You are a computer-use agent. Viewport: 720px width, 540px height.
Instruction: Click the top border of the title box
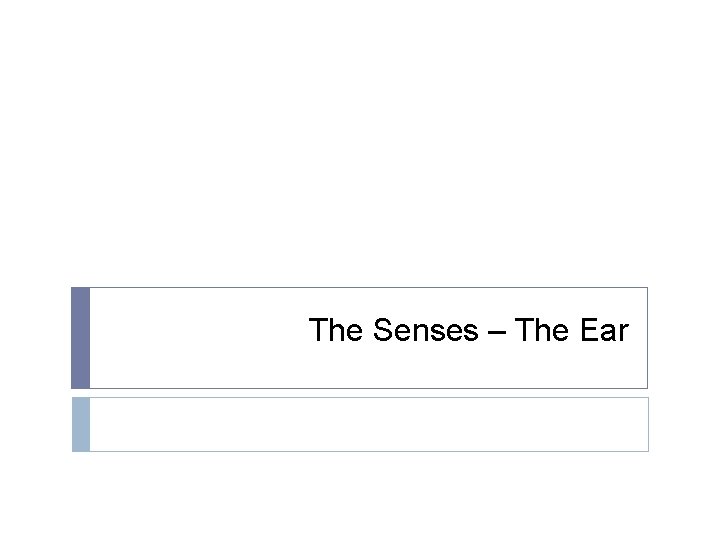coord(368,288)
